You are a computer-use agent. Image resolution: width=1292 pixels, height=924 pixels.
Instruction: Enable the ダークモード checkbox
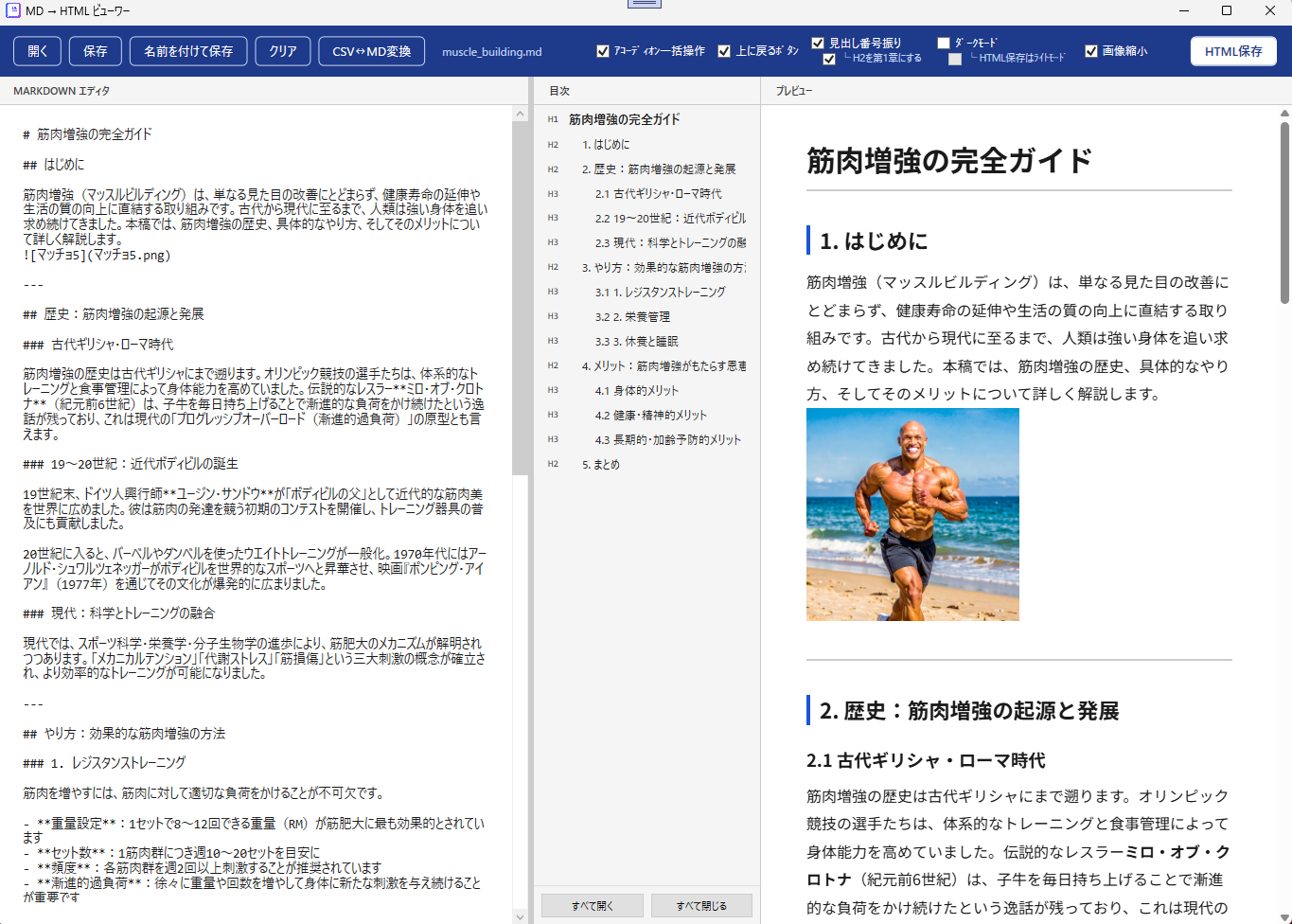(x=944, y=43)
